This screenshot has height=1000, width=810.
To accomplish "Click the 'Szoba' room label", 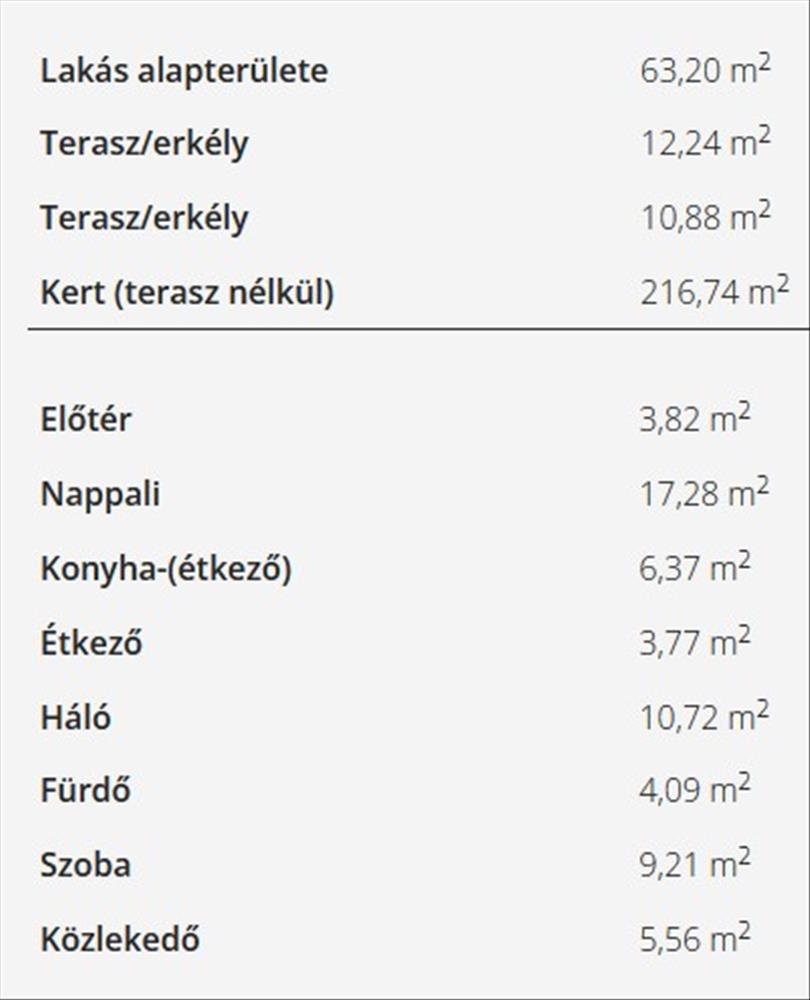I will click(x=86, y=865).
